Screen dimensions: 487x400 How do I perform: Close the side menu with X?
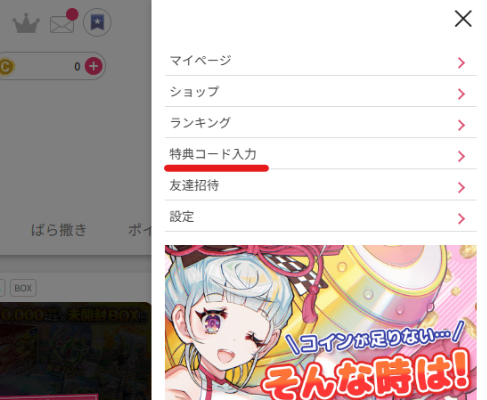click(x=463, y=18)
